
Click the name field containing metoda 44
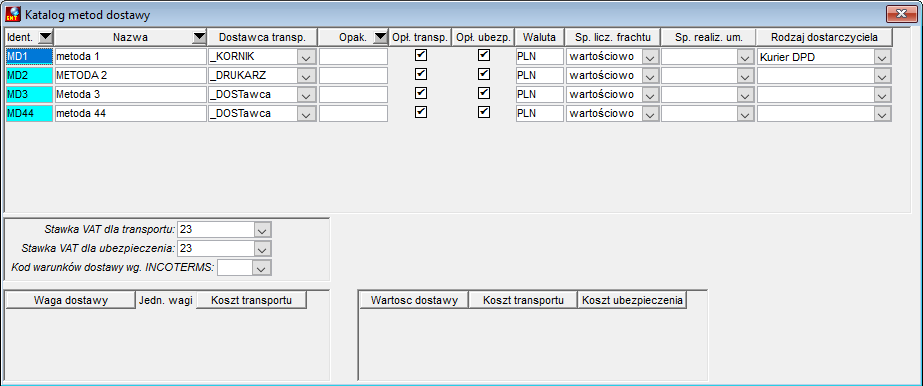[x=130, y=113]
